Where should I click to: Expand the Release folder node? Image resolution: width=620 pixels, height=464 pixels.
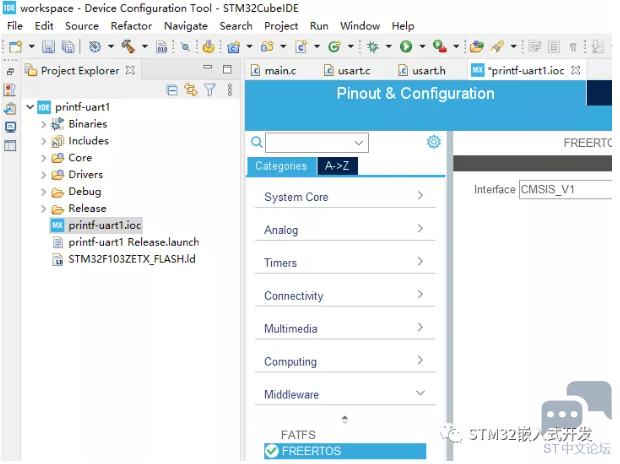pyautogui.click(x=43, y=209)
